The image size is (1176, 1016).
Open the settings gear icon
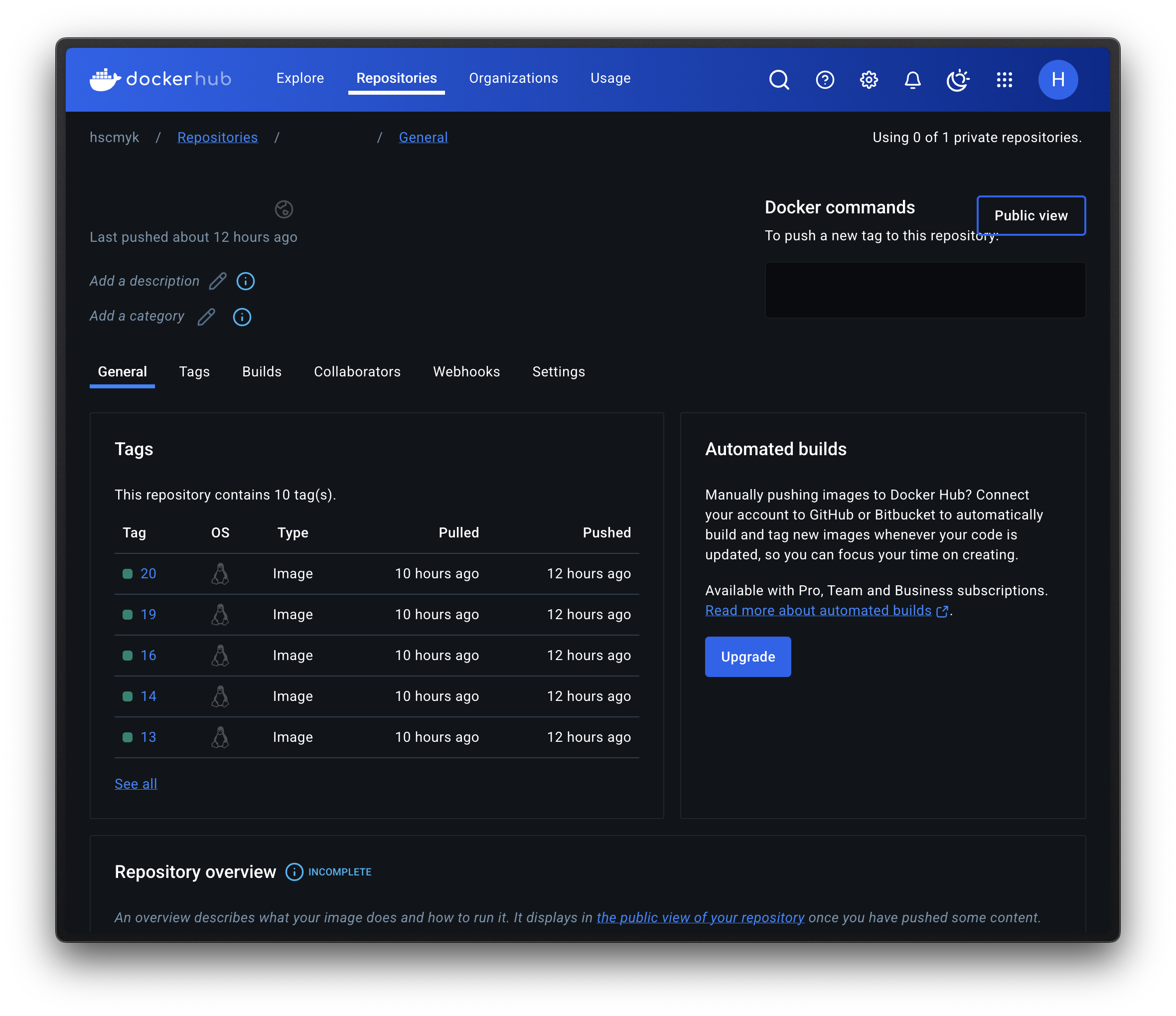(869, 79)
